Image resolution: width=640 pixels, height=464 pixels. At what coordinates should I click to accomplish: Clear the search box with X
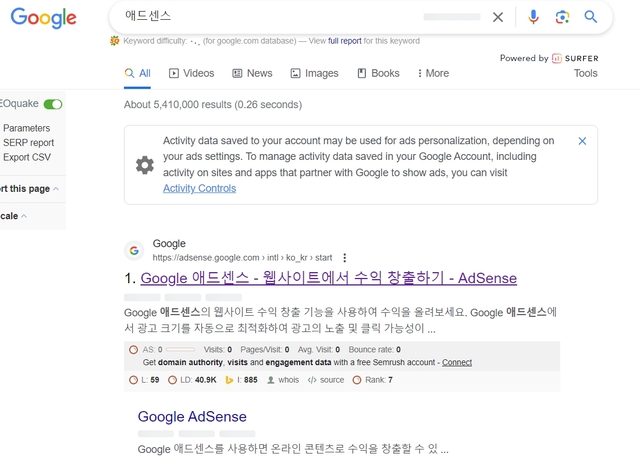498,17
